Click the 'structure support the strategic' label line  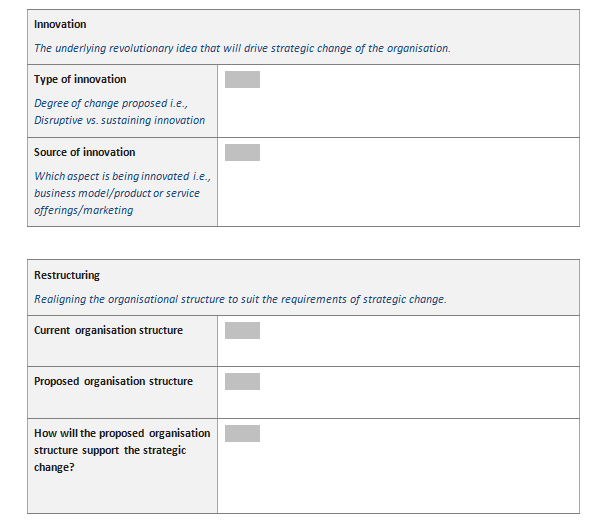click(x=110, y=450)
